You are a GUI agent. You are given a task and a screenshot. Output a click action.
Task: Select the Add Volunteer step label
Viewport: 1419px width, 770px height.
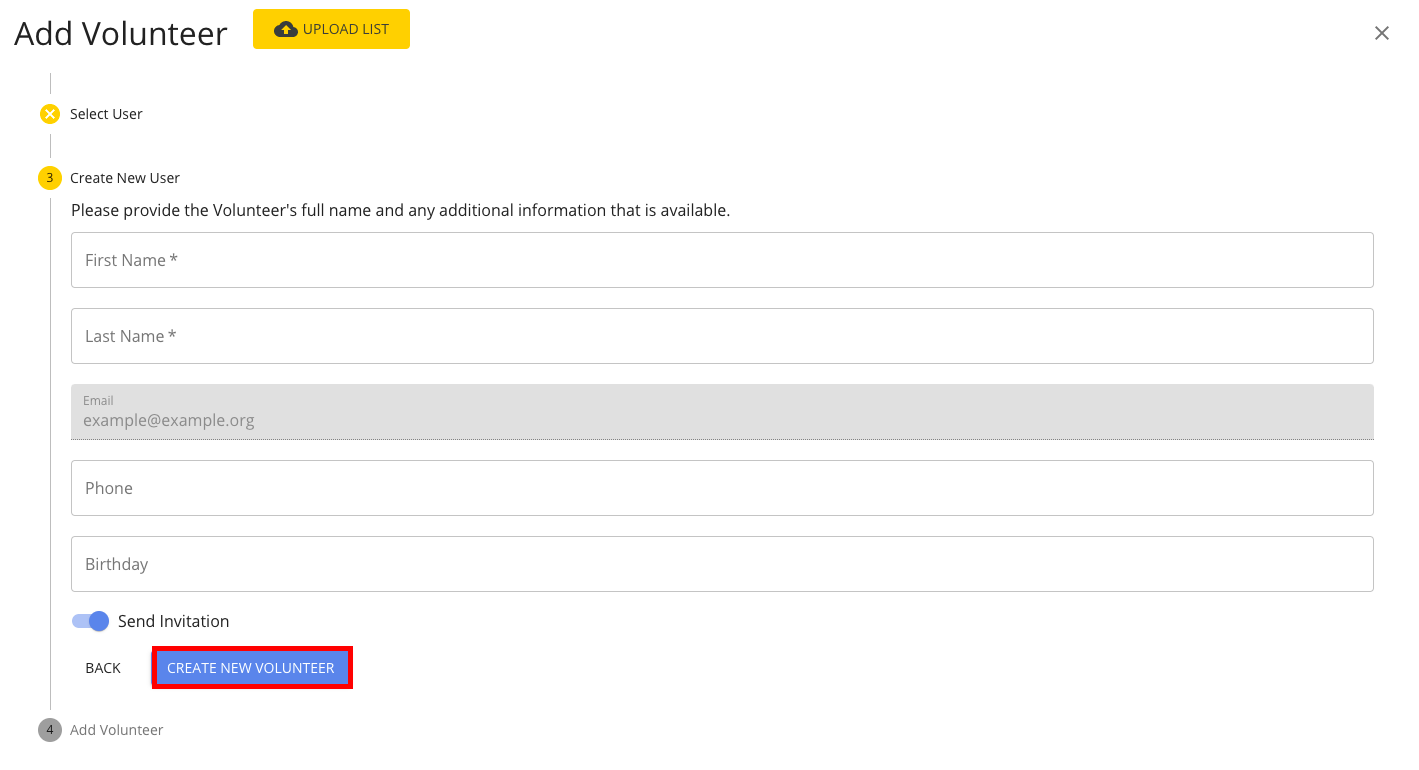[117, 730]
